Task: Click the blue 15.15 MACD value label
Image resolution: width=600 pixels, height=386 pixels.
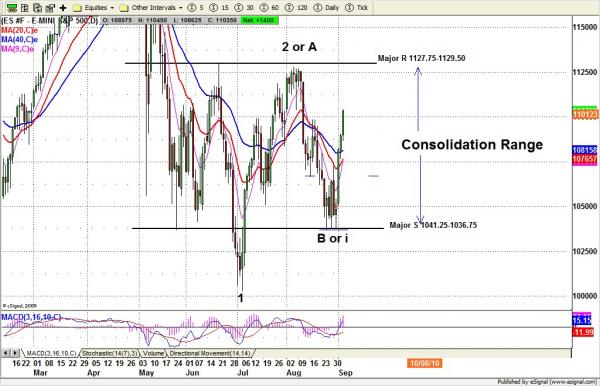Action: point(582,320)
